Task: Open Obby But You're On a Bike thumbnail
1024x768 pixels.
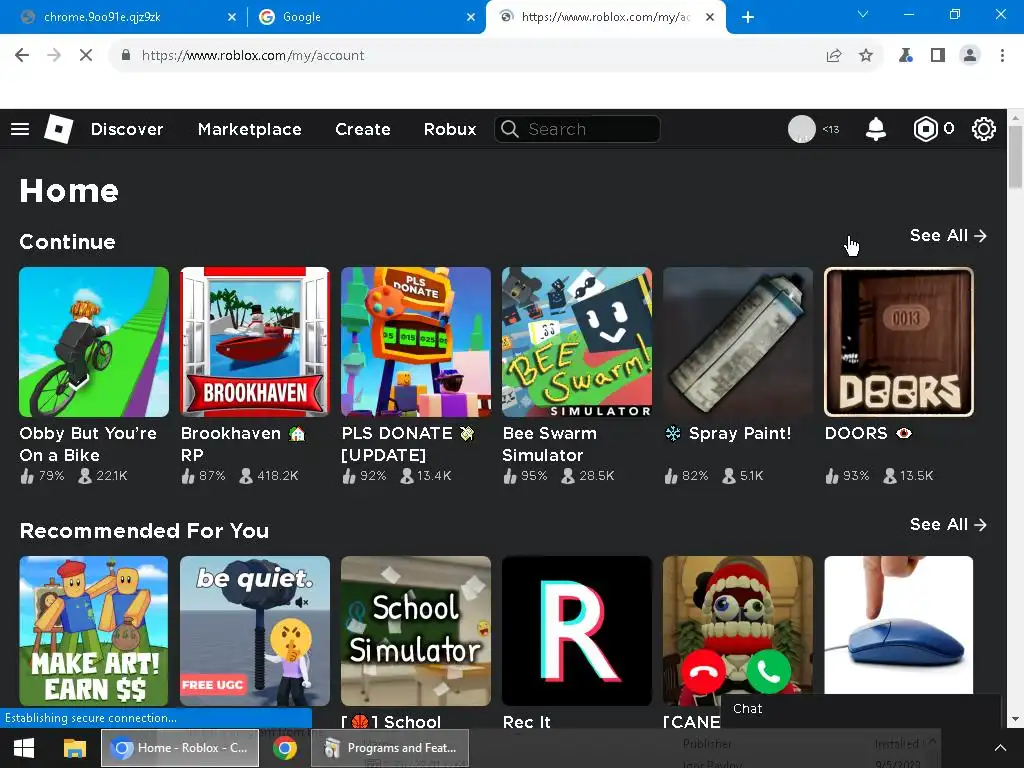Action: [93, 342]
